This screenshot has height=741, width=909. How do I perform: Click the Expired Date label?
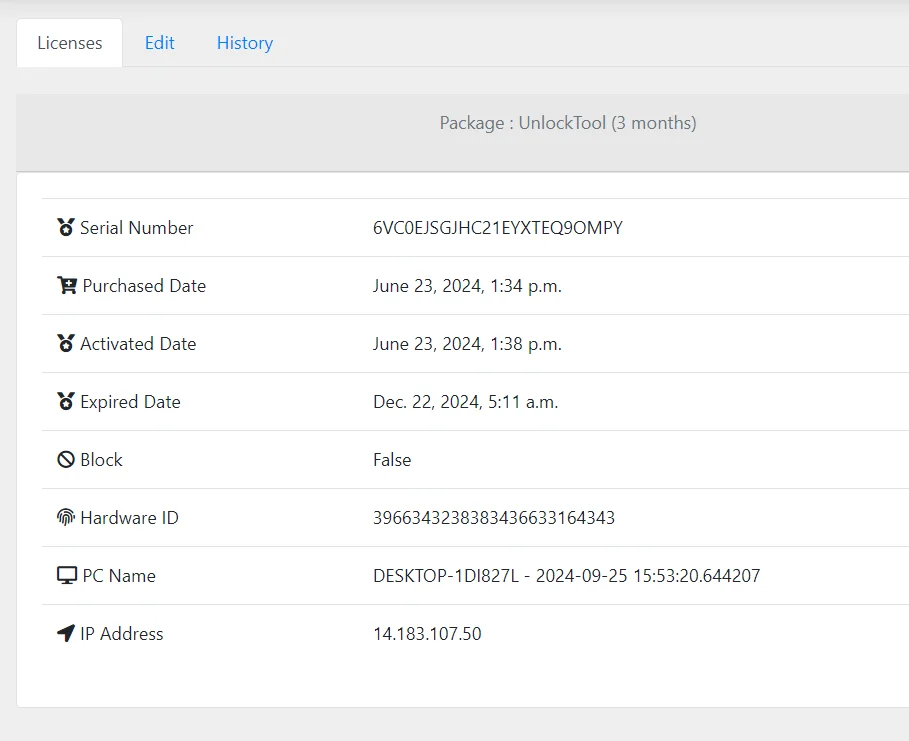pos(130,402)
